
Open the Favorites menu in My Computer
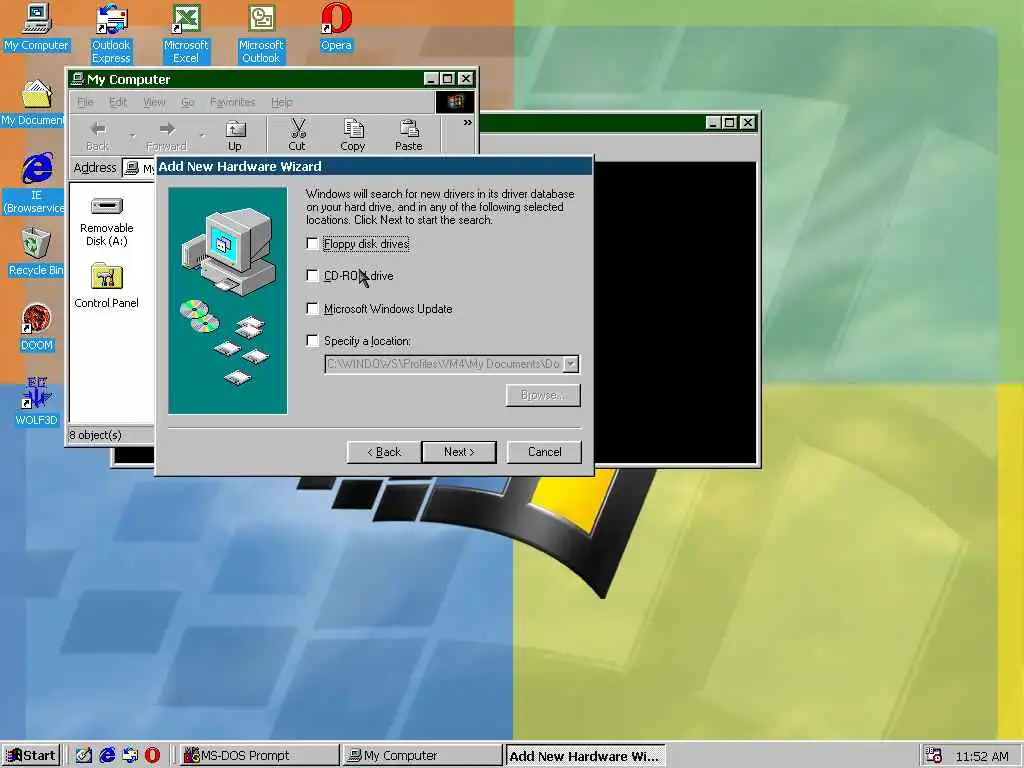point(232,102)
